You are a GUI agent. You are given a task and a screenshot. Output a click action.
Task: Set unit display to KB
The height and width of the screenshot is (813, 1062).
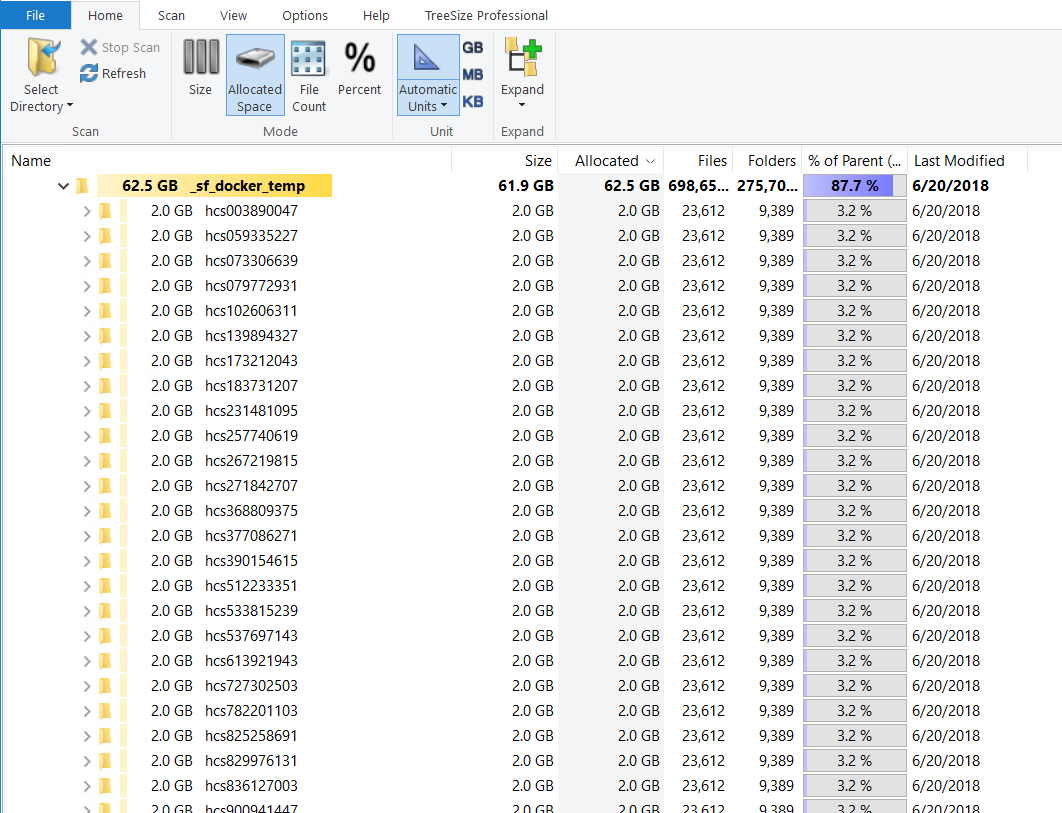point(473,99)
